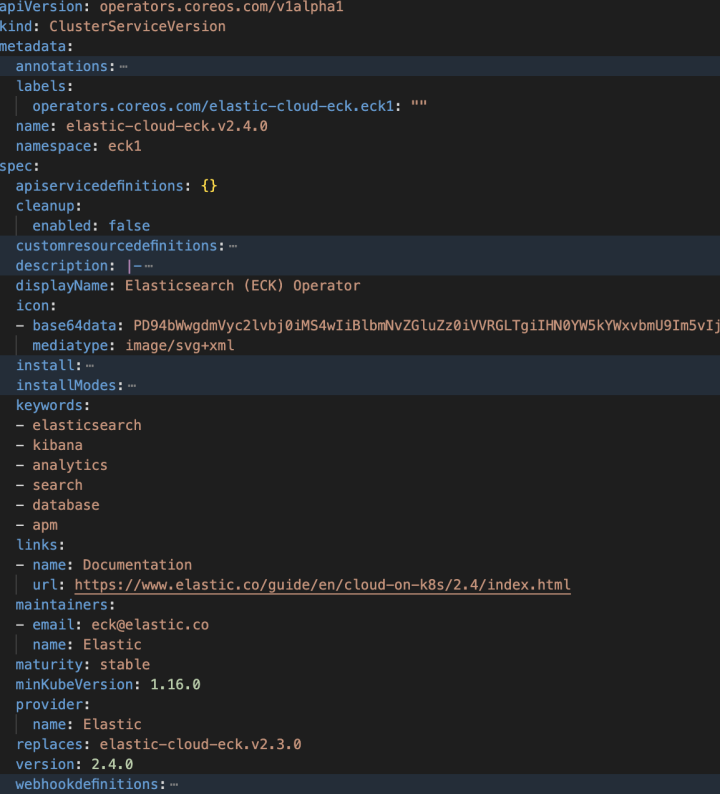Viewport: 720px width, 794px height.
Task: Click the base64data key
Action: 74,326
